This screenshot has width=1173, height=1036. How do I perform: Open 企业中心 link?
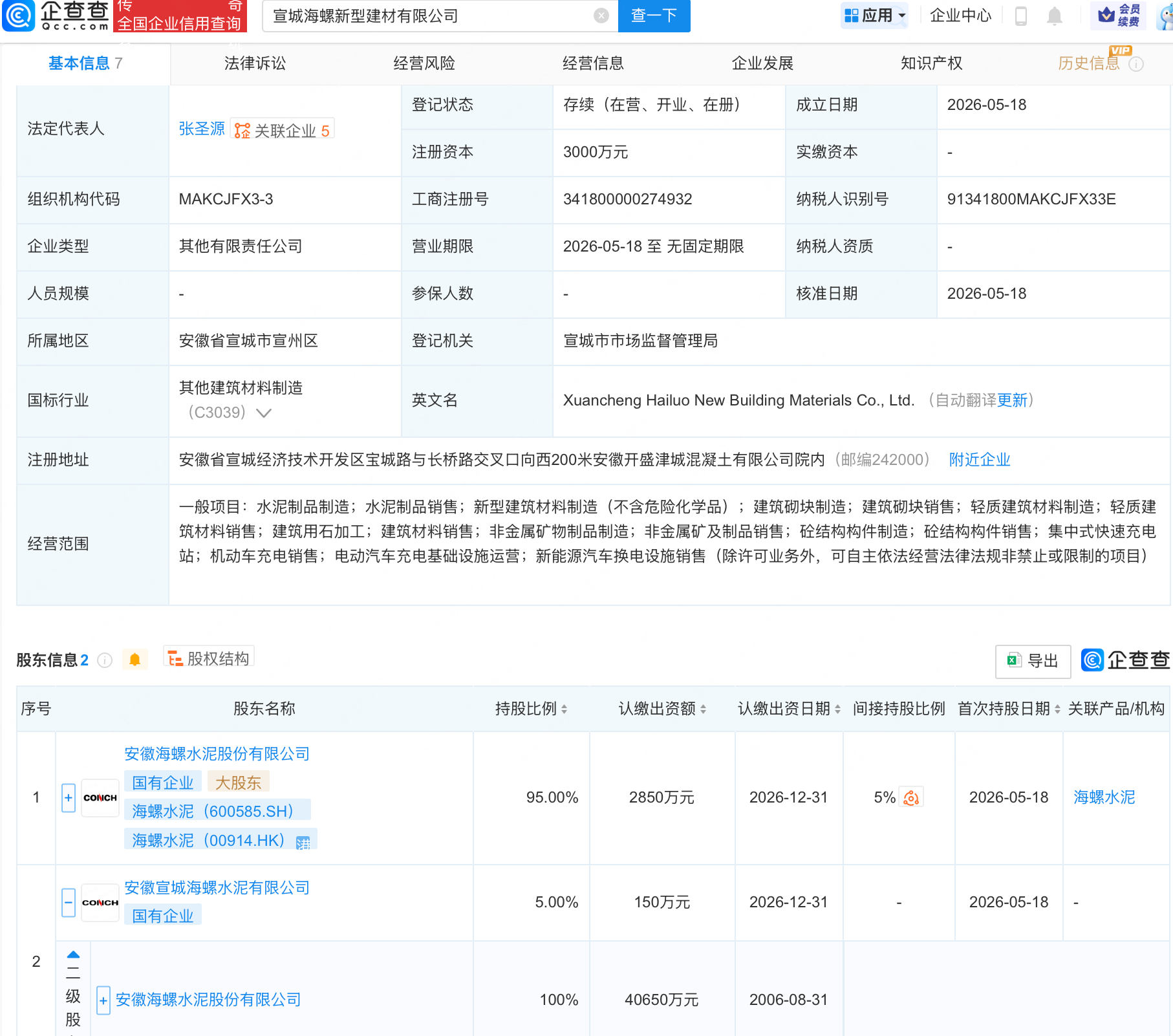(x=960, y=16)
